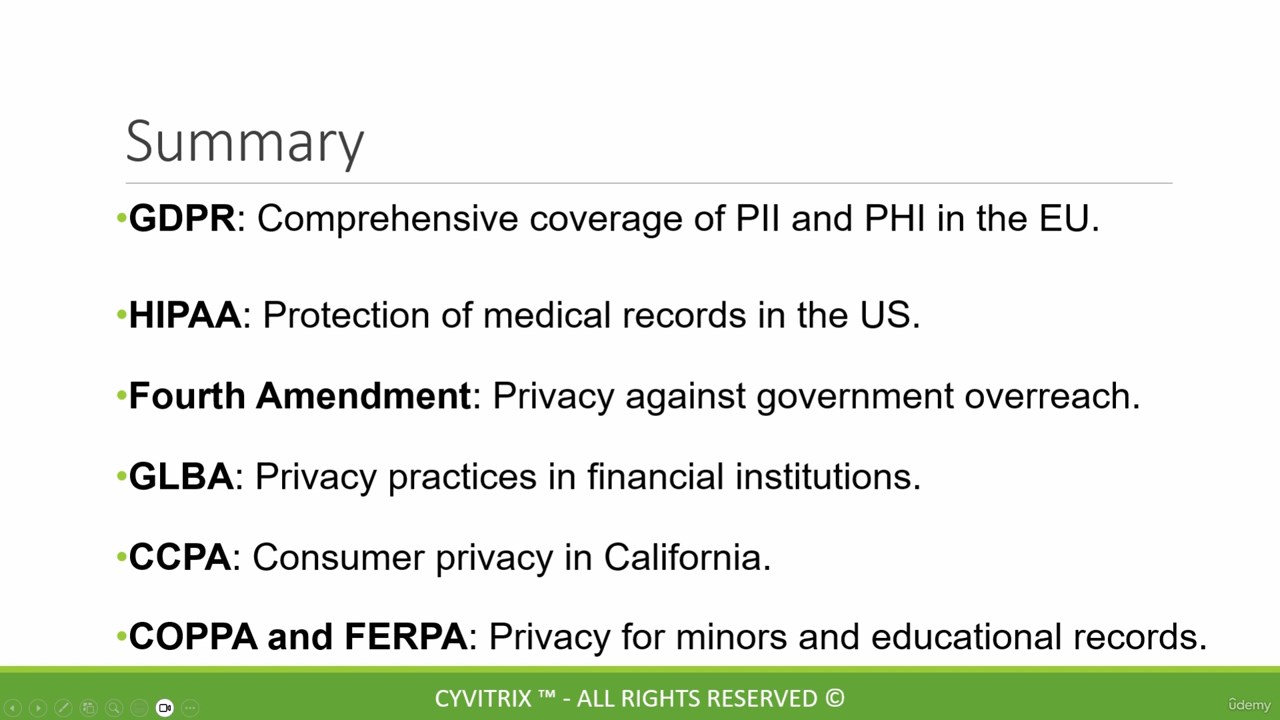Click 'Consumer privacy in California' text
The image size is (1280, 720).
[x=511, y=557]
